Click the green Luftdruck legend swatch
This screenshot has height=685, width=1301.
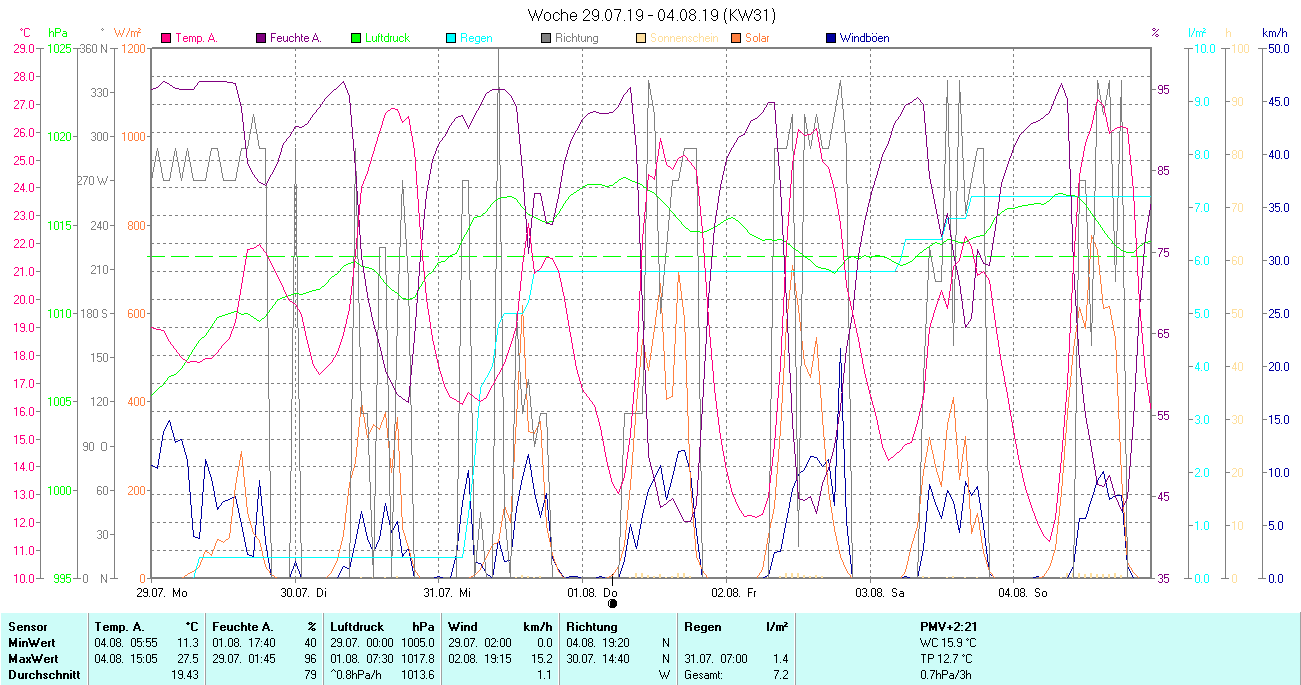click(x=356, y=38)
